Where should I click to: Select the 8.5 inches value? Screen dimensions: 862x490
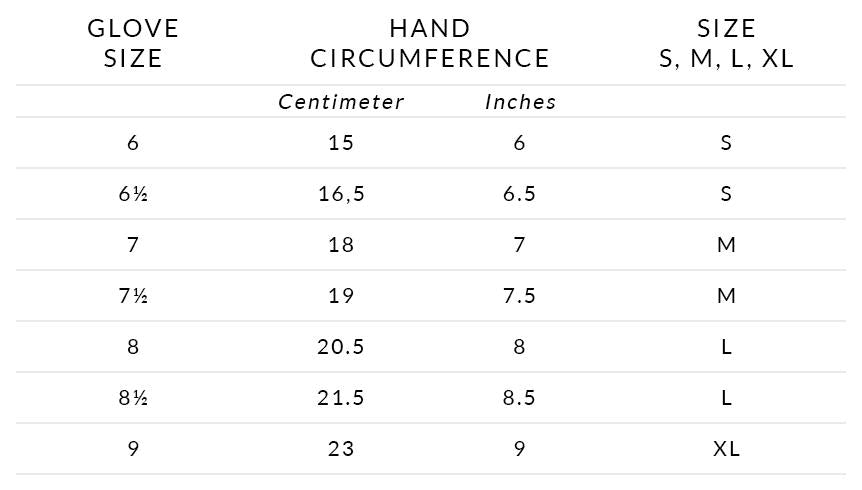tap(519, 398)
